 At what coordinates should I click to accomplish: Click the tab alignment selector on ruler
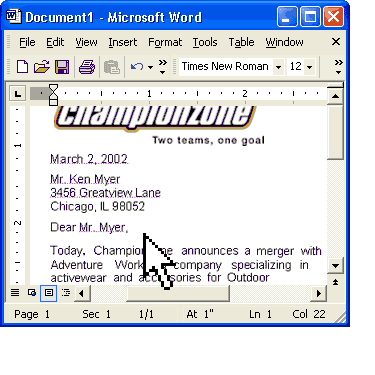(x=17, y=94)
